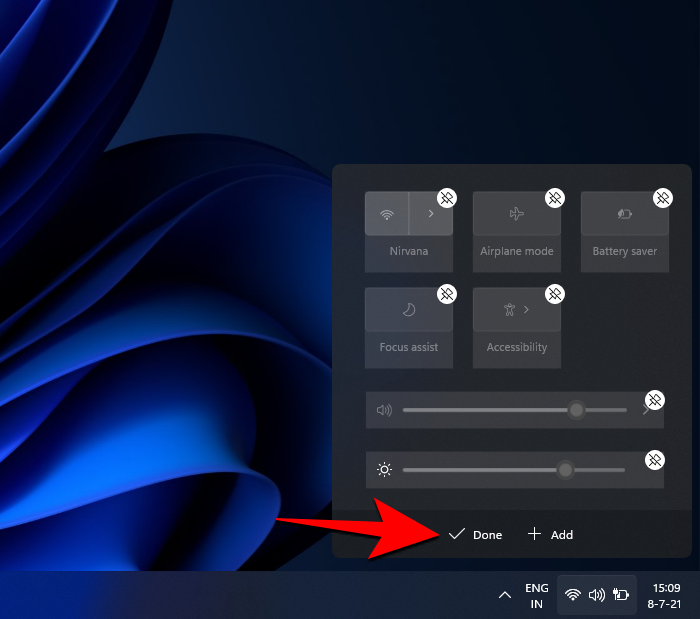Unpin the Nirvana Wi-Fi tile
The width and height of the screenshot is (700, 619).
pyautogui.click(x=447, y=198)
